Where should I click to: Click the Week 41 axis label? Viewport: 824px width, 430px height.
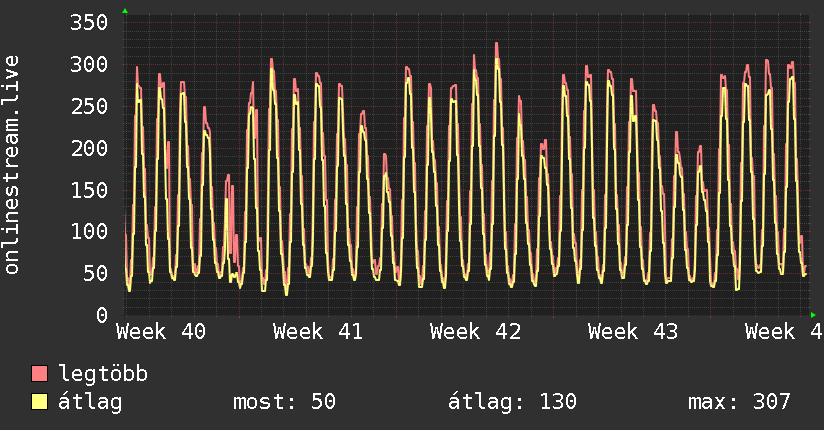pos(318,332)
